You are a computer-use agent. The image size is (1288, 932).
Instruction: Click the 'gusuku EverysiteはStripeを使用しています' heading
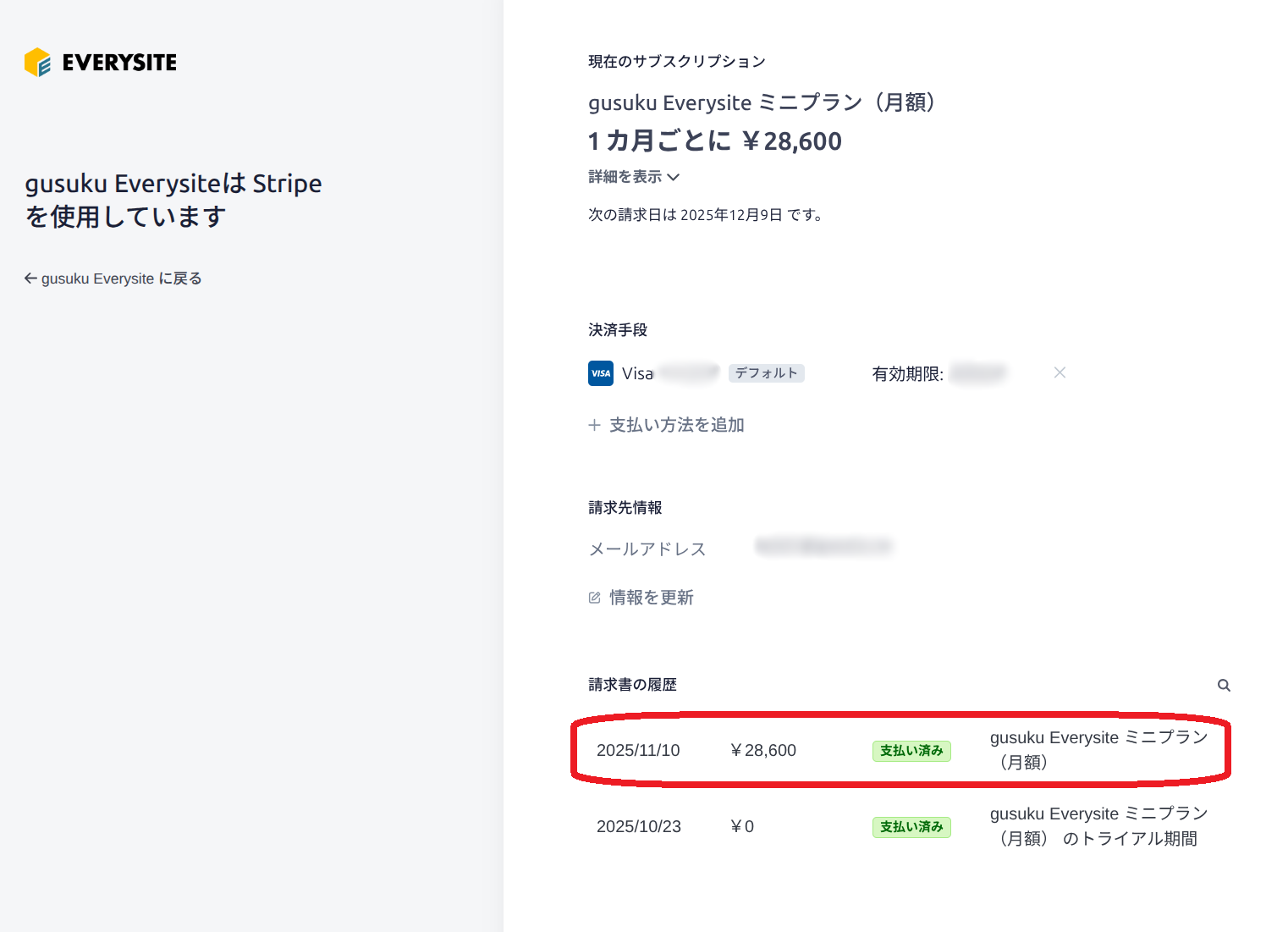[x=173, y=200]
